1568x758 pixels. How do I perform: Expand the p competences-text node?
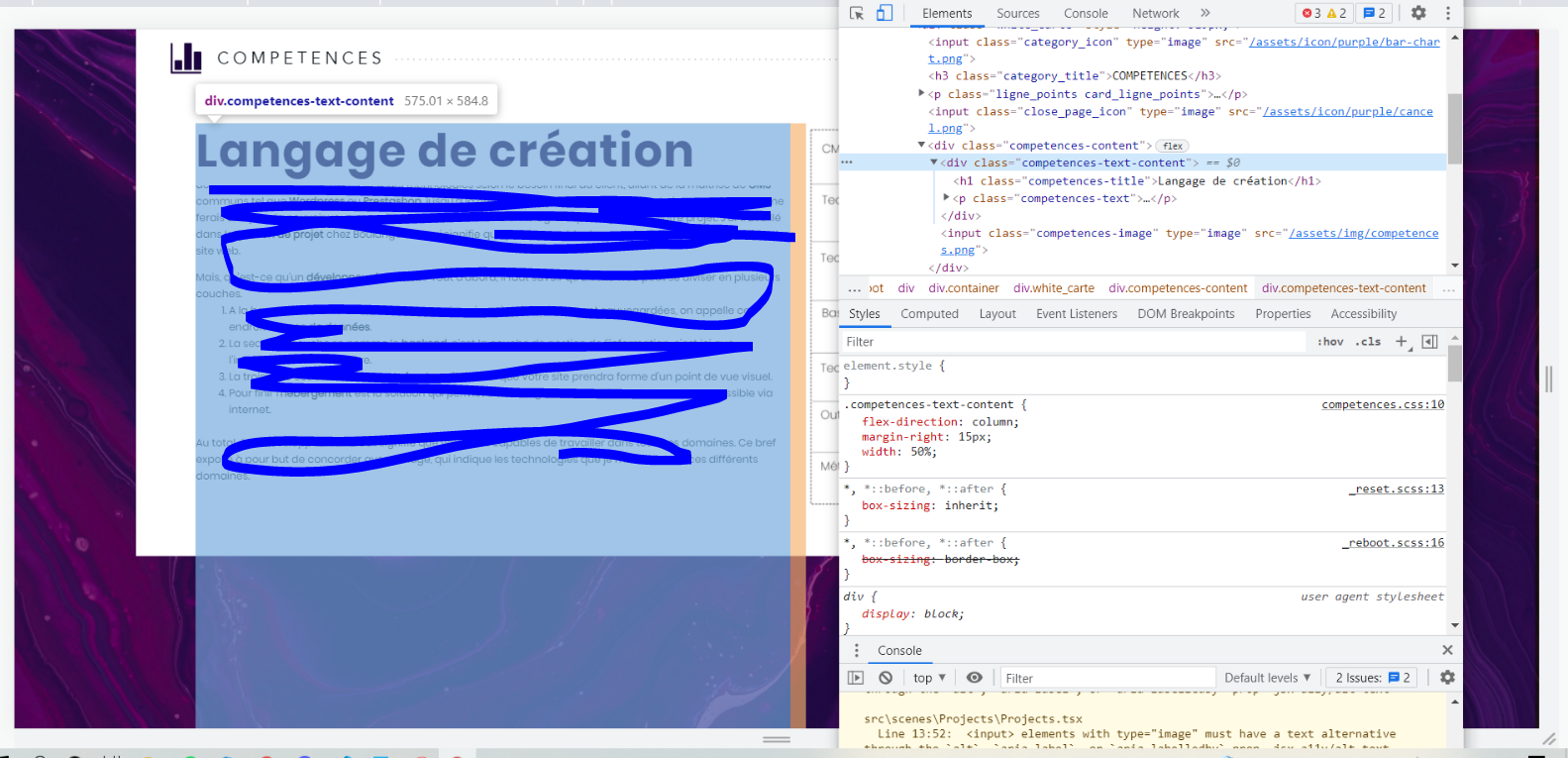tap(946, 197)
